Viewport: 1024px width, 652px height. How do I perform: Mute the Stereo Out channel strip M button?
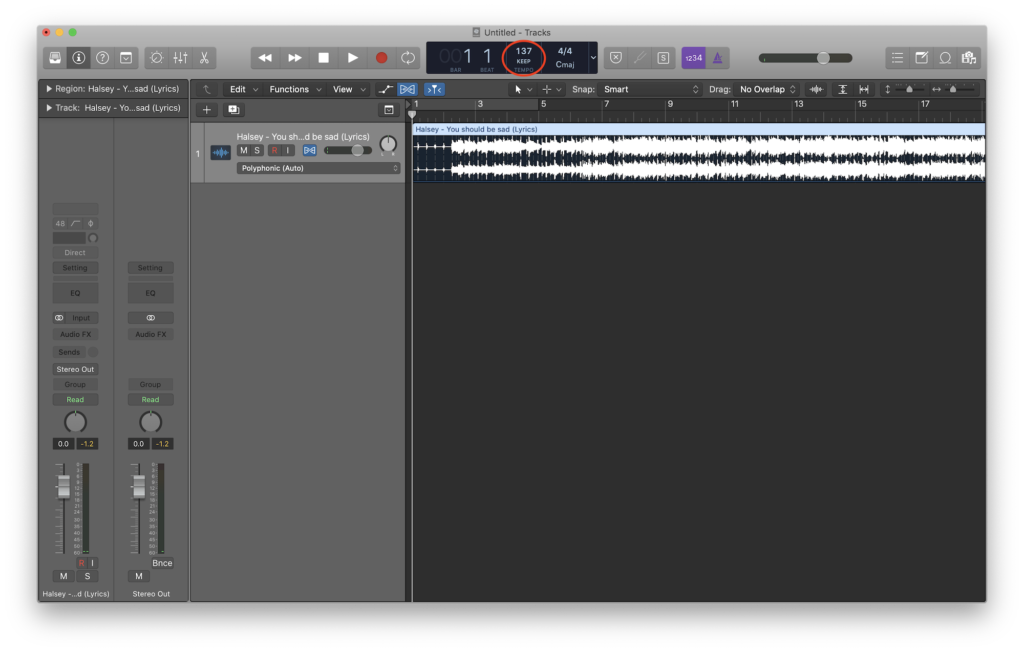coord(138,576)
